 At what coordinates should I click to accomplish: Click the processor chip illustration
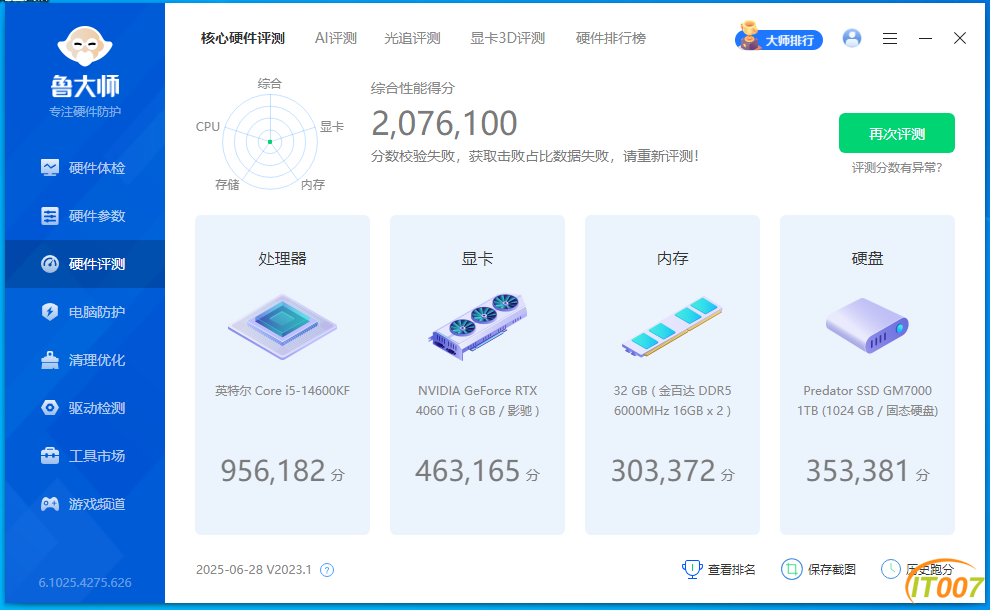pos(282,326)
